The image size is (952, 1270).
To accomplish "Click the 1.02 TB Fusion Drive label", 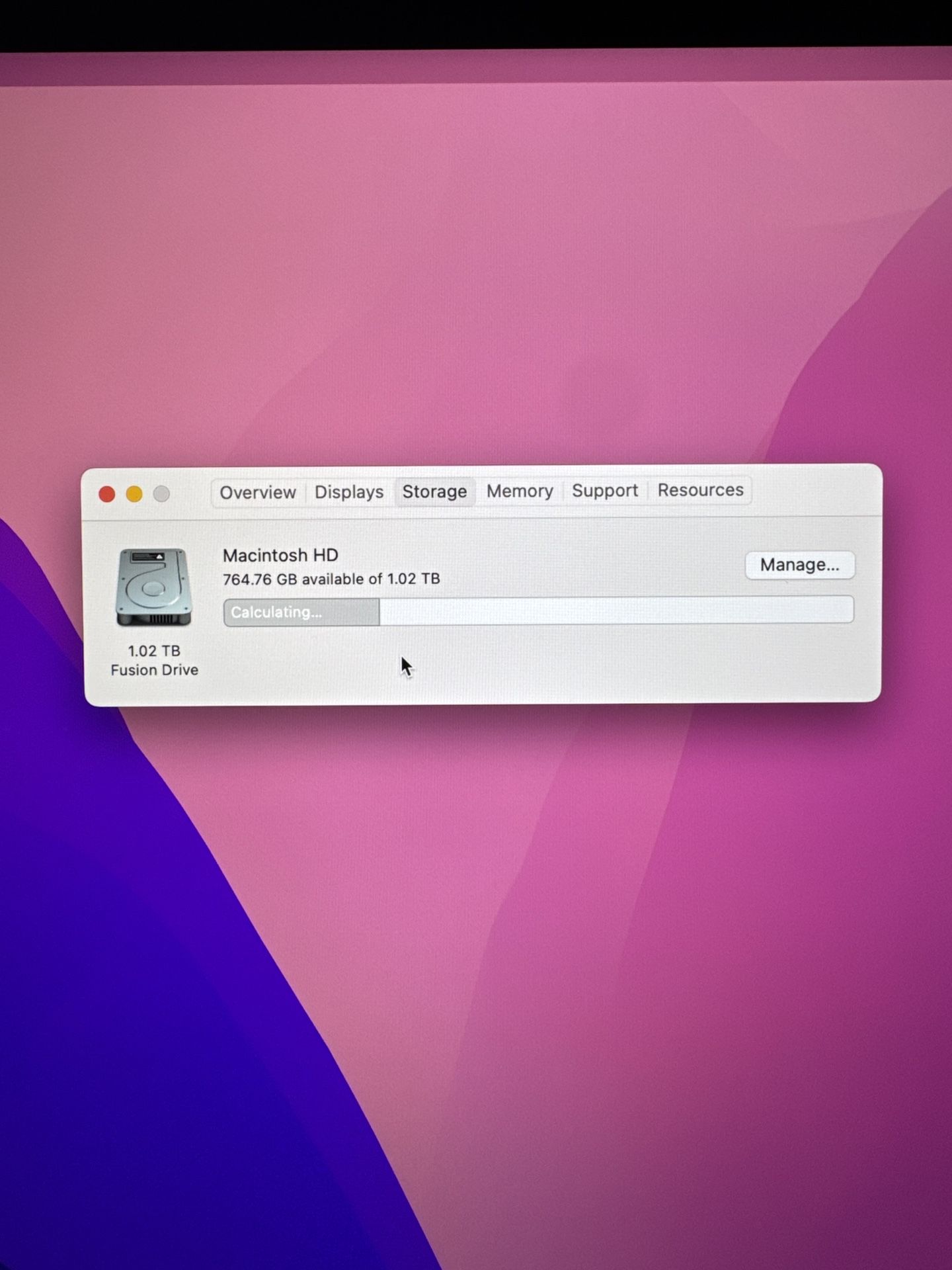I will click(x=154, y=660).
